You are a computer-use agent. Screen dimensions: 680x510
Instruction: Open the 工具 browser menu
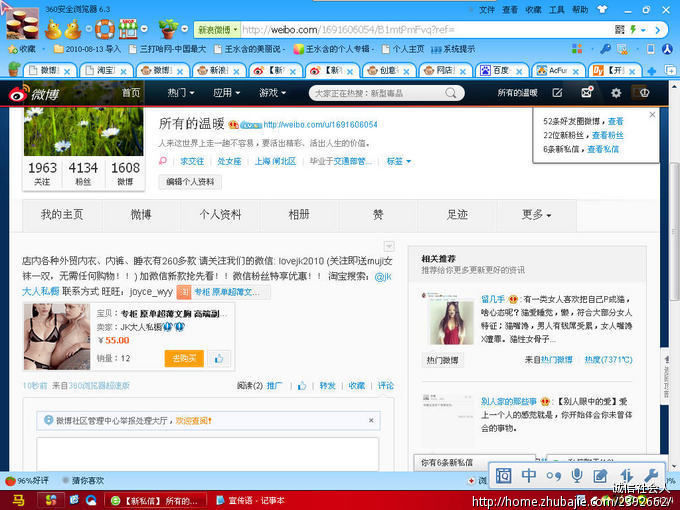click(557, 10)
